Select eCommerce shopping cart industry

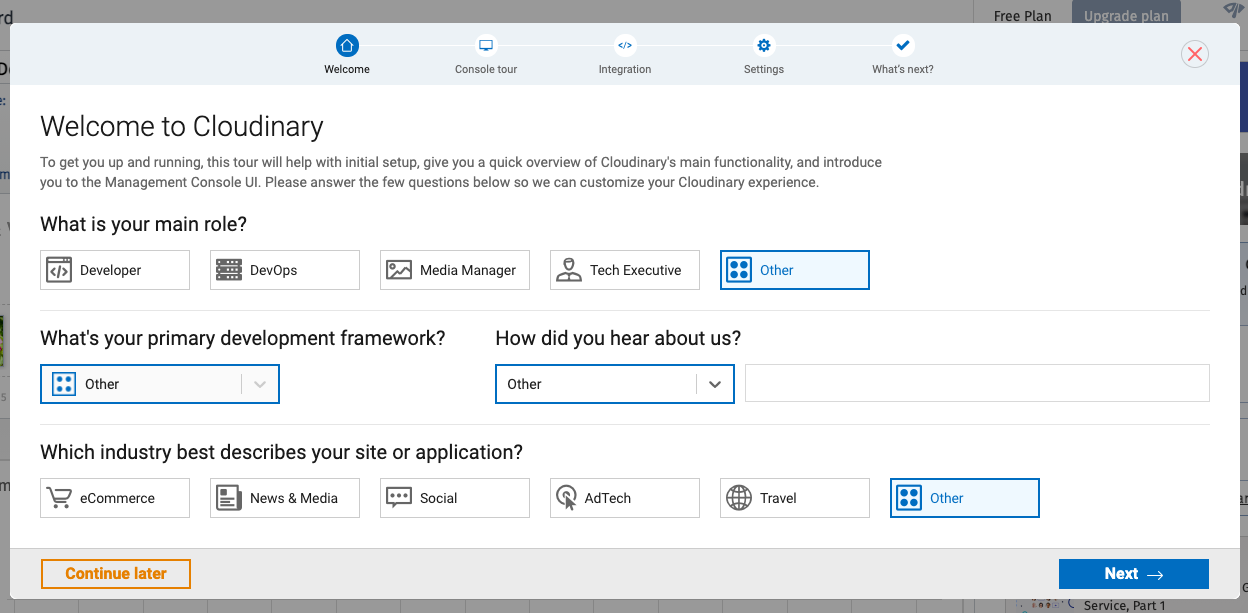115,498
